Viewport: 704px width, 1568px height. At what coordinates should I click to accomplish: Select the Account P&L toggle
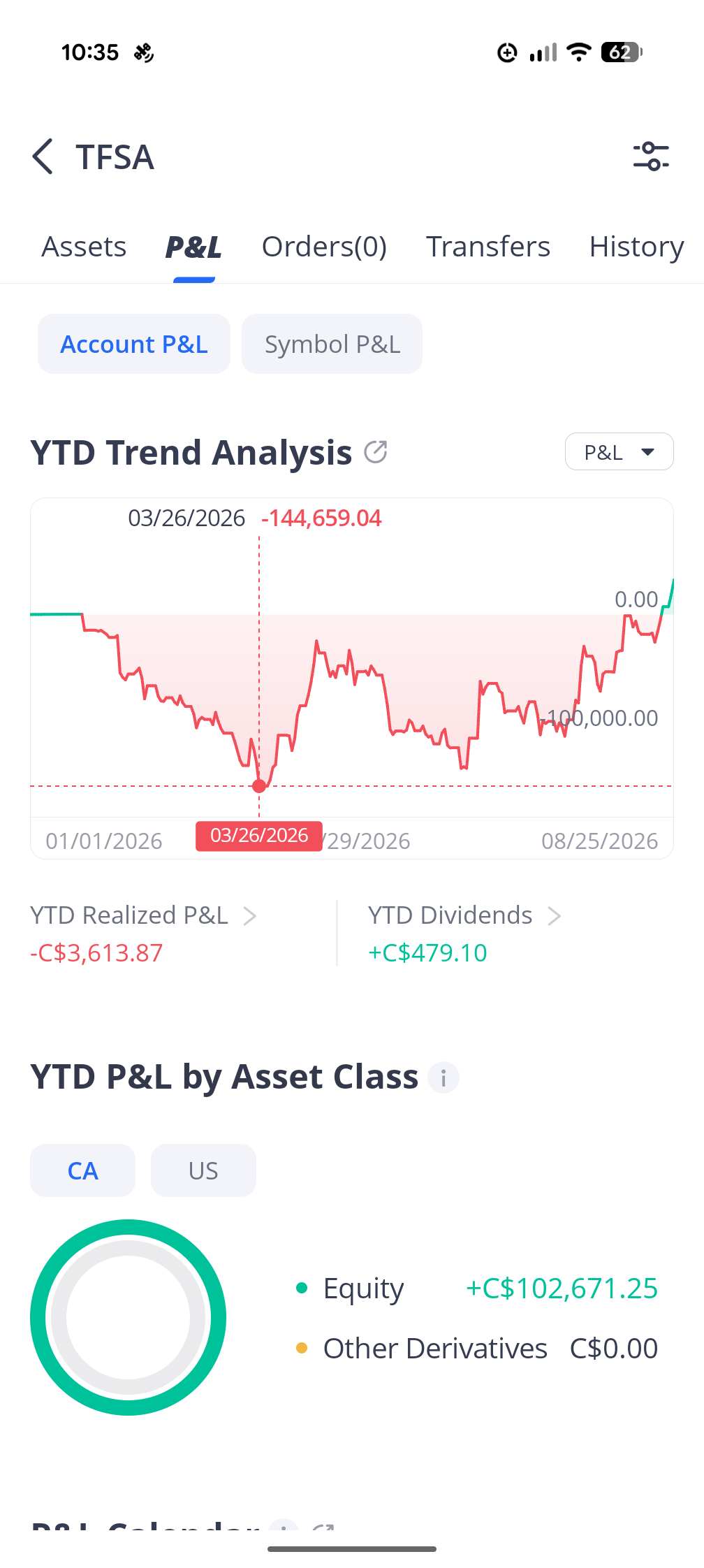pyautogui.click(x=134, y=344)
